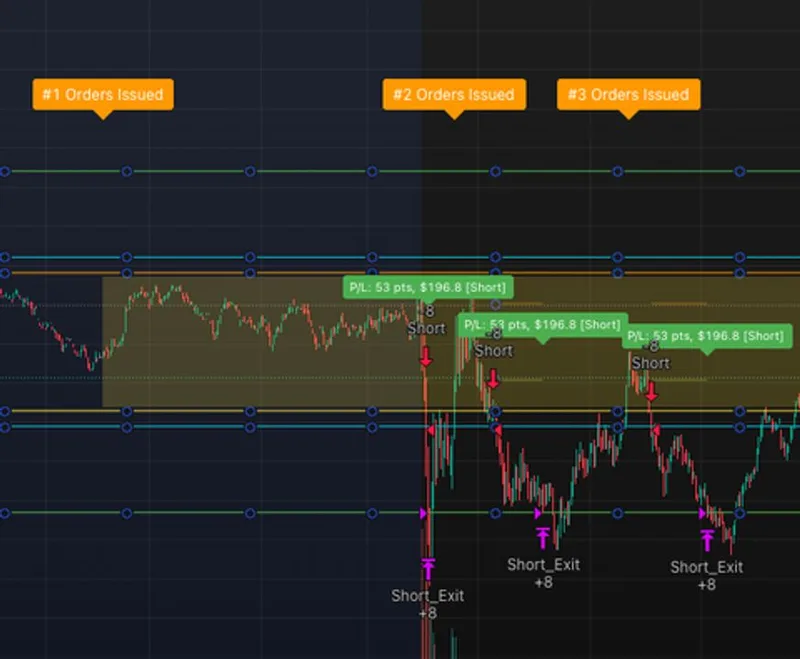Click the leftmost Short_Exit +8 text
The height and width of the screenshot is (659, 800).
coord(428,604)
